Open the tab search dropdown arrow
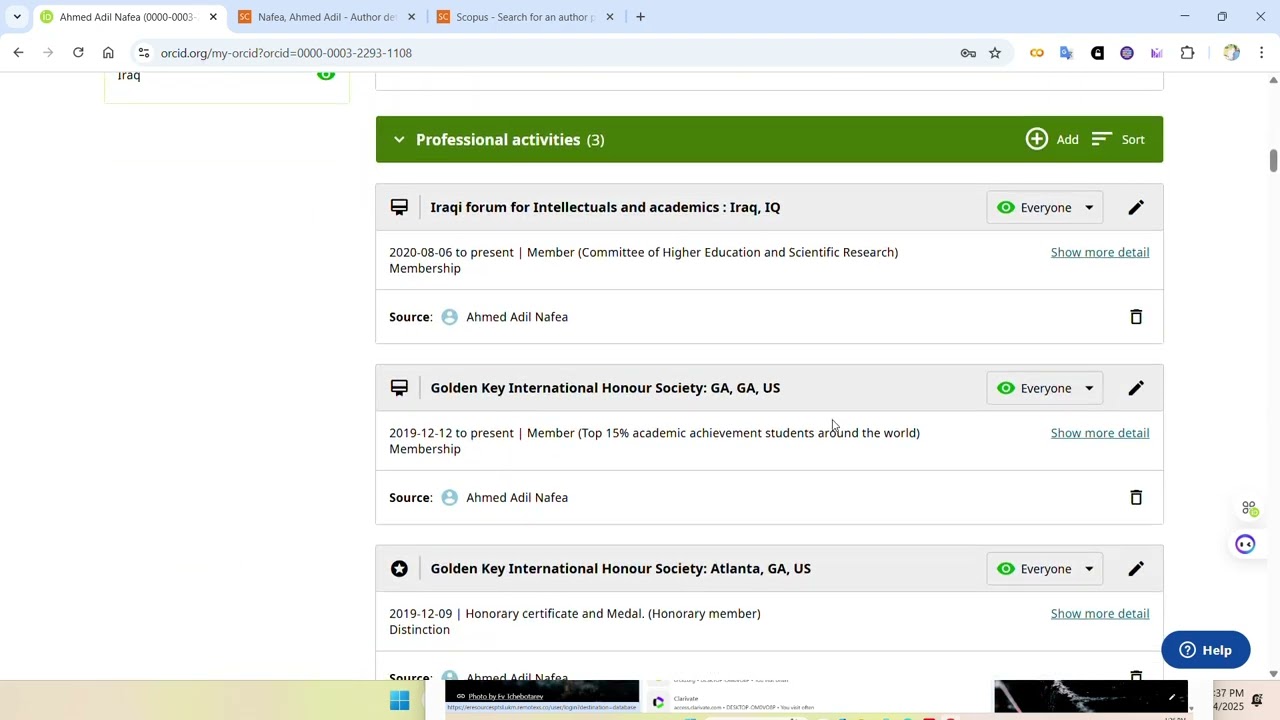This screenshot has width=1280, height=720. pos(17,17)
